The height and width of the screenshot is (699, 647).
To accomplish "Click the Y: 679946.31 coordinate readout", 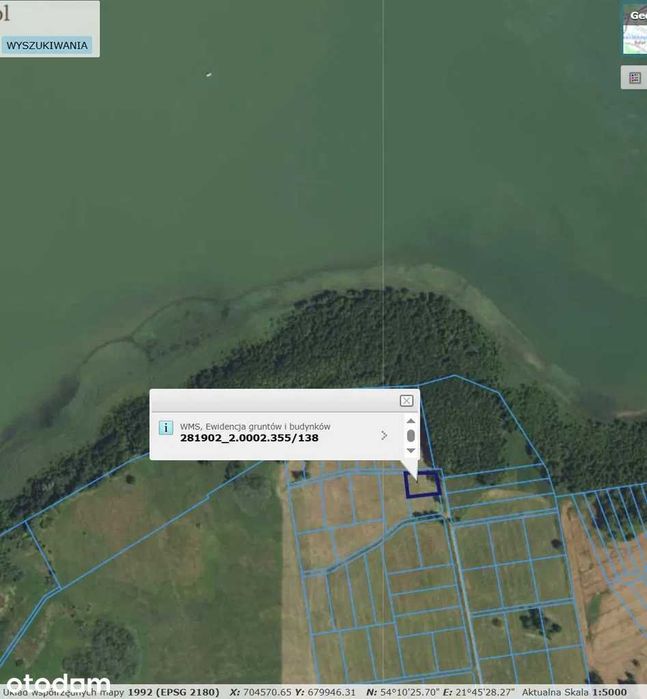I will point(325,692).
